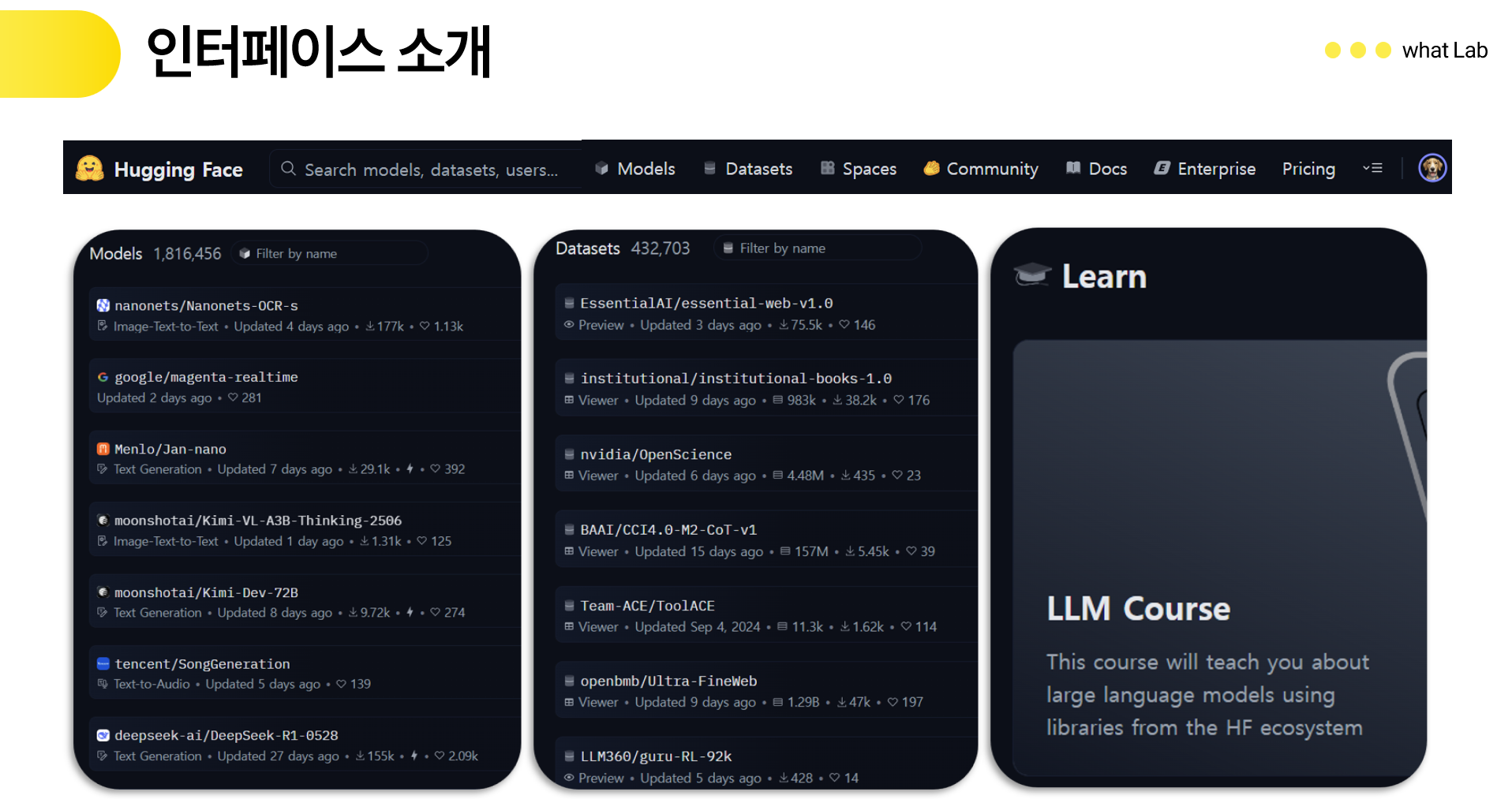Open nanonets/Nanonets-OCR-s model
This screenshot has height=799, width=1512.
pos(206,305)
